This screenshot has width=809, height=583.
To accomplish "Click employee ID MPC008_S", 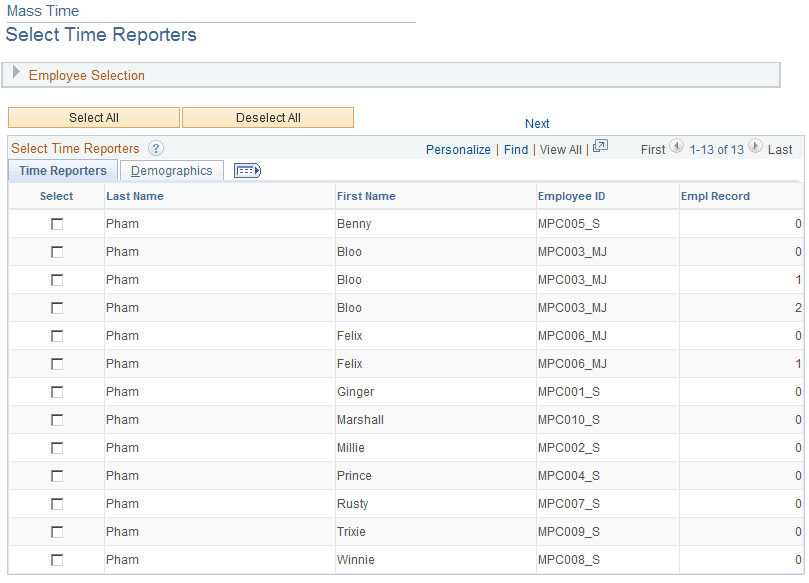I will click(569, 560).
